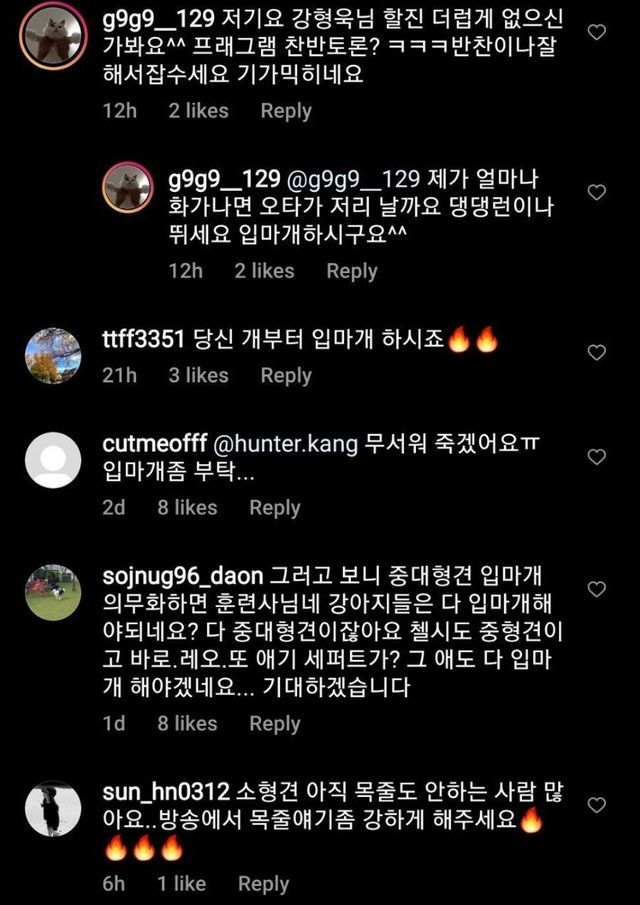Screen dimensions: 640x905
Task: View the 3 likes on ttff3351's comment
Action: pyautogui.click(x=199, y=376)
